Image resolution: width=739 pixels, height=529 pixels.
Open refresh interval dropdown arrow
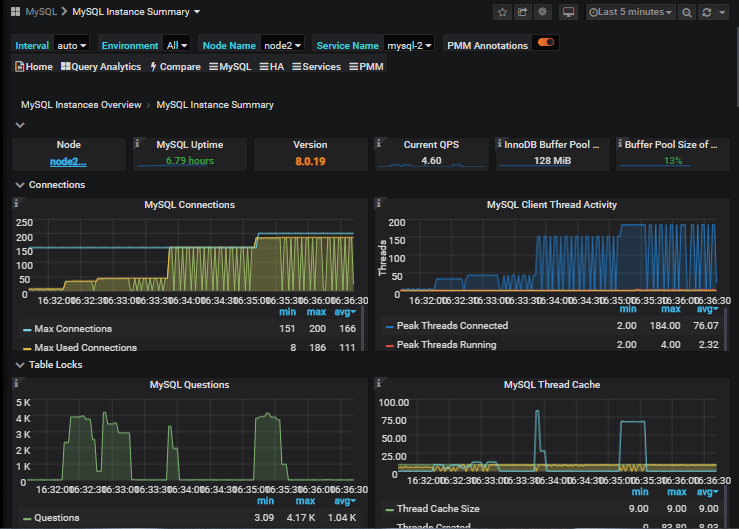(x=722, y=12)
